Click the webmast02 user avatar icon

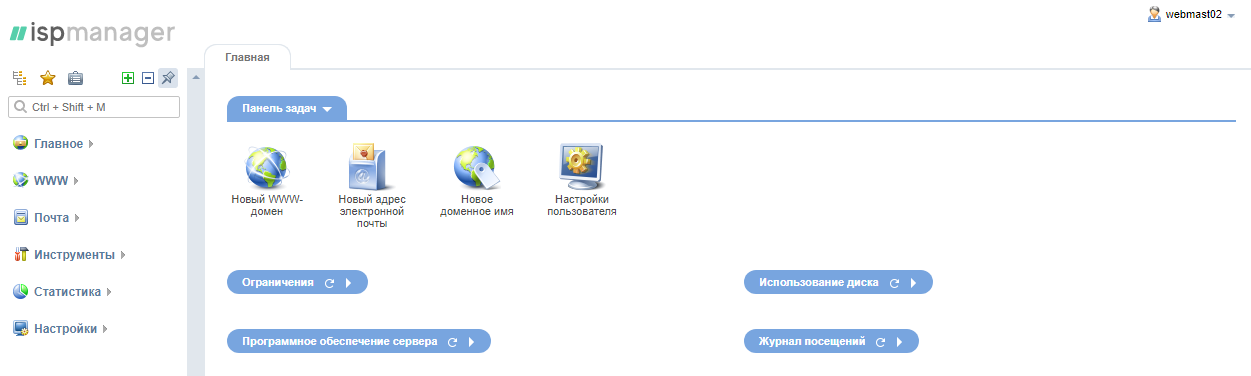pos(1155,14)
